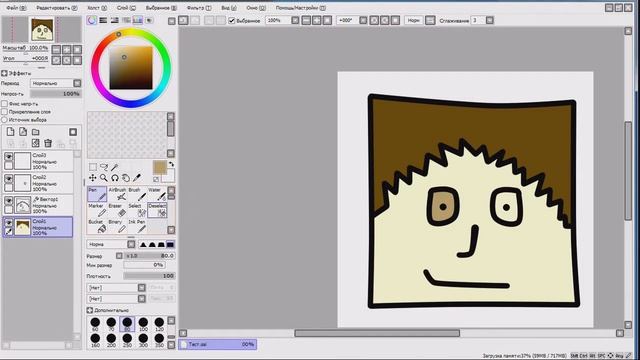This screenshot has width=640, height=360.
Task: Choose the Select brush tool
Action: pyautogui.click(x=137, y=210)
